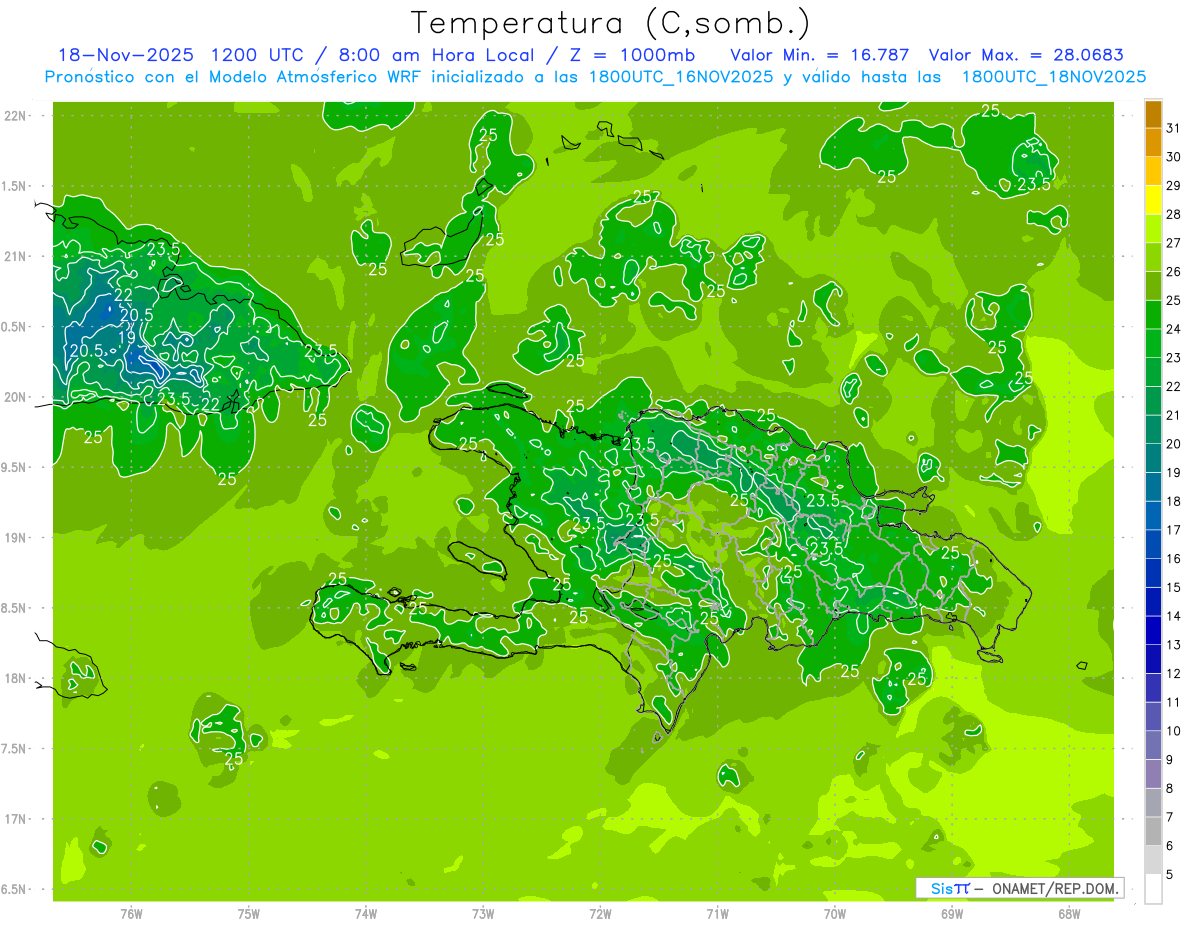Click the gray legend band between 6 and 7
The width and height of the screenshot is (1200, 927).
(1153, 831)
